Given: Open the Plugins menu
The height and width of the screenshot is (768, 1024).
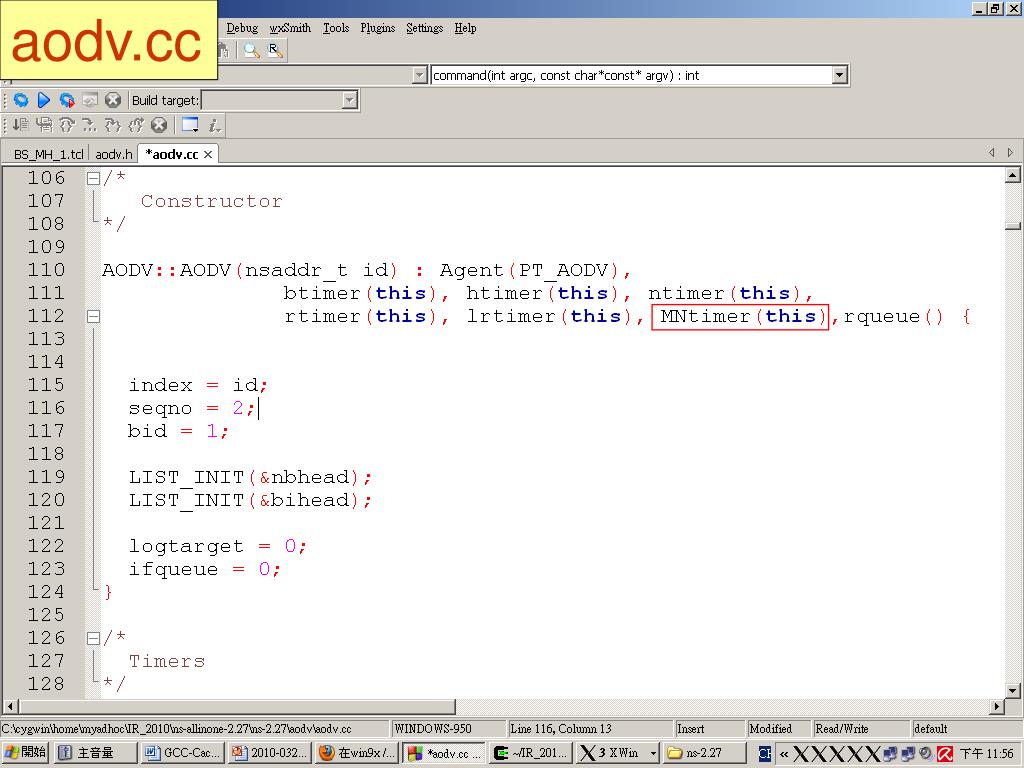Looking at the screenshot, I should (377, 28).
